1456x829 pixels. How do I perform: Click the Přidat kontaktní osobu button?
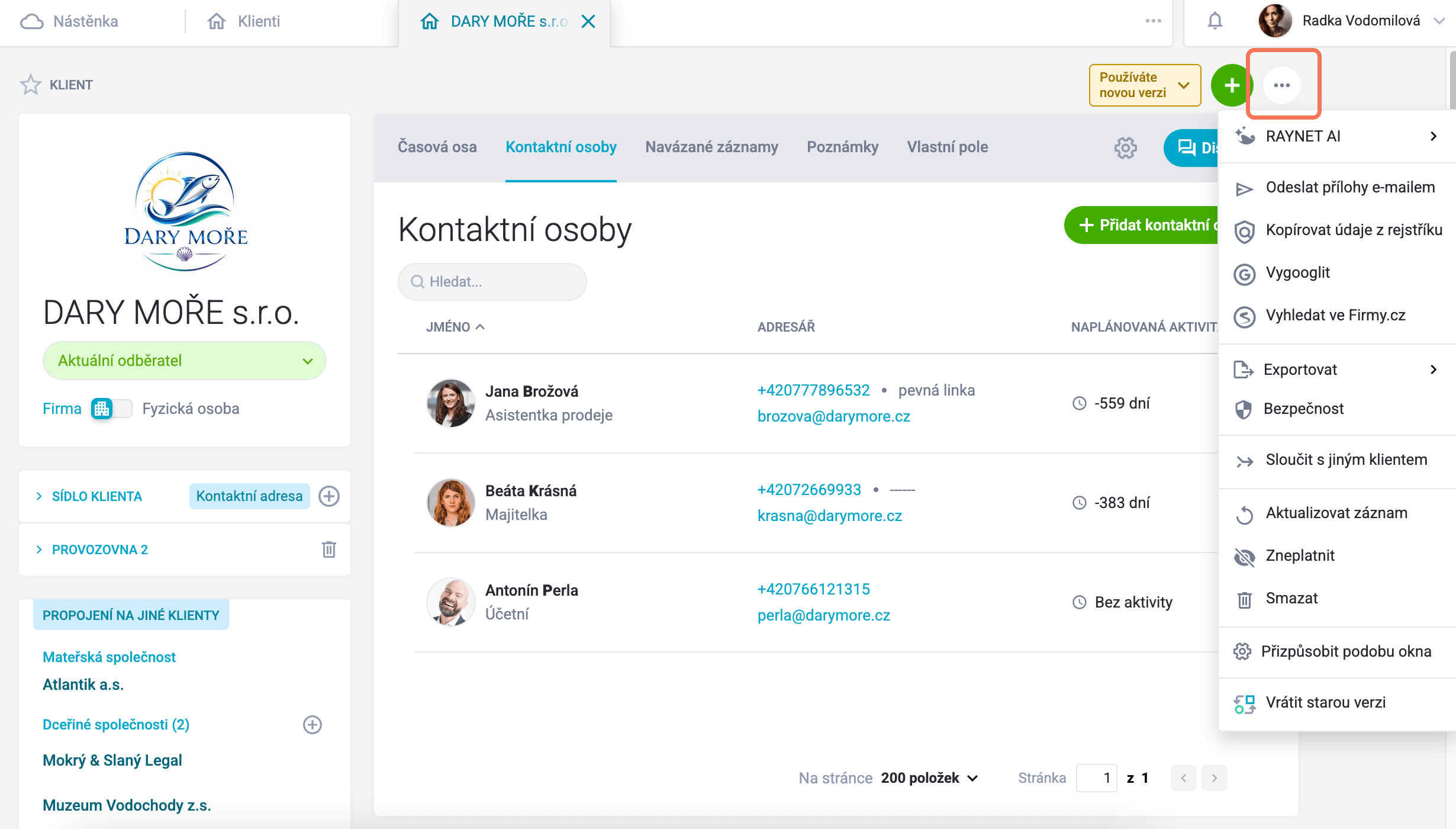click(x=1141, y=225)
